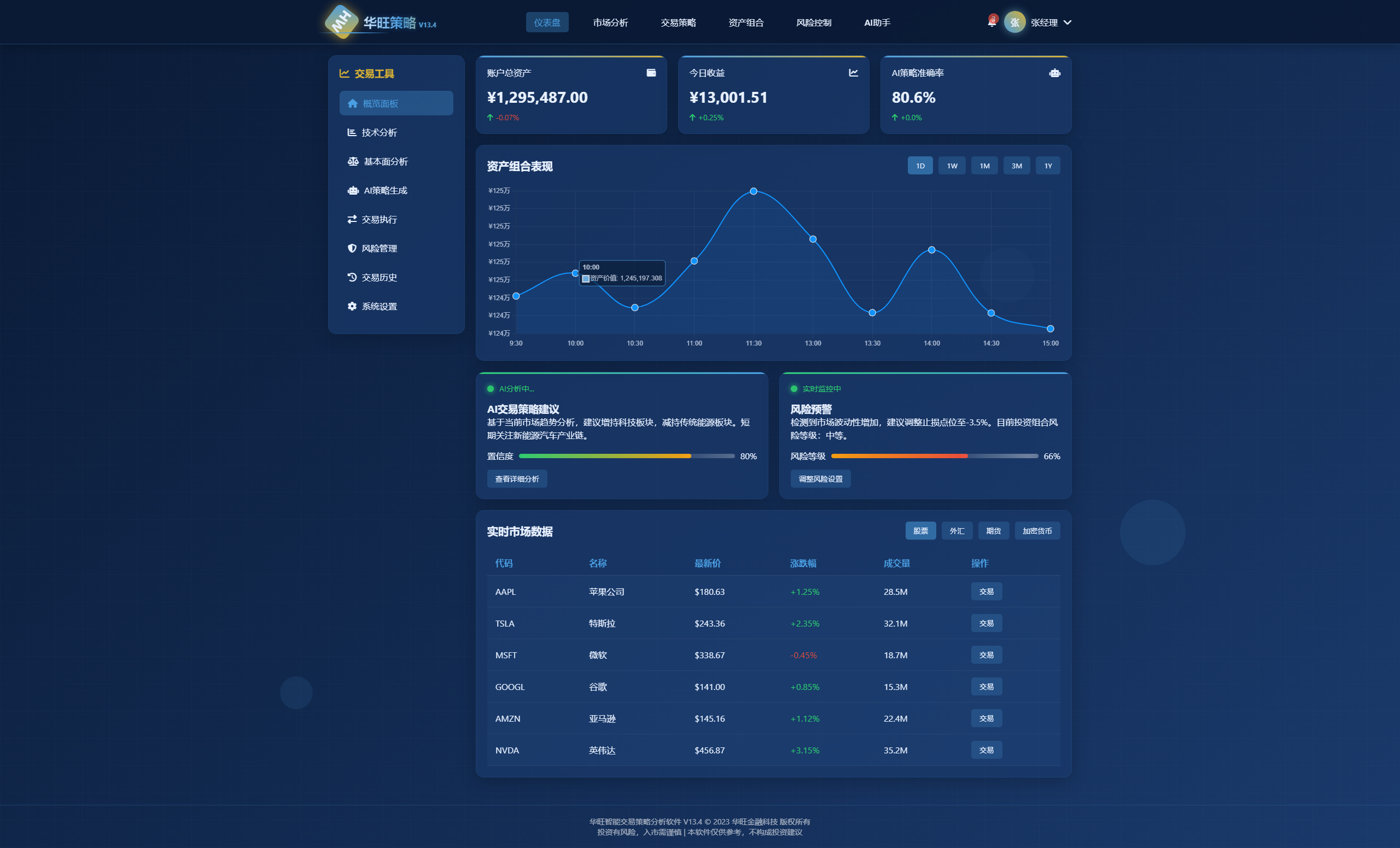Click 查看详细分析 button
1400x848 pixels.
[x=516, y=479]
